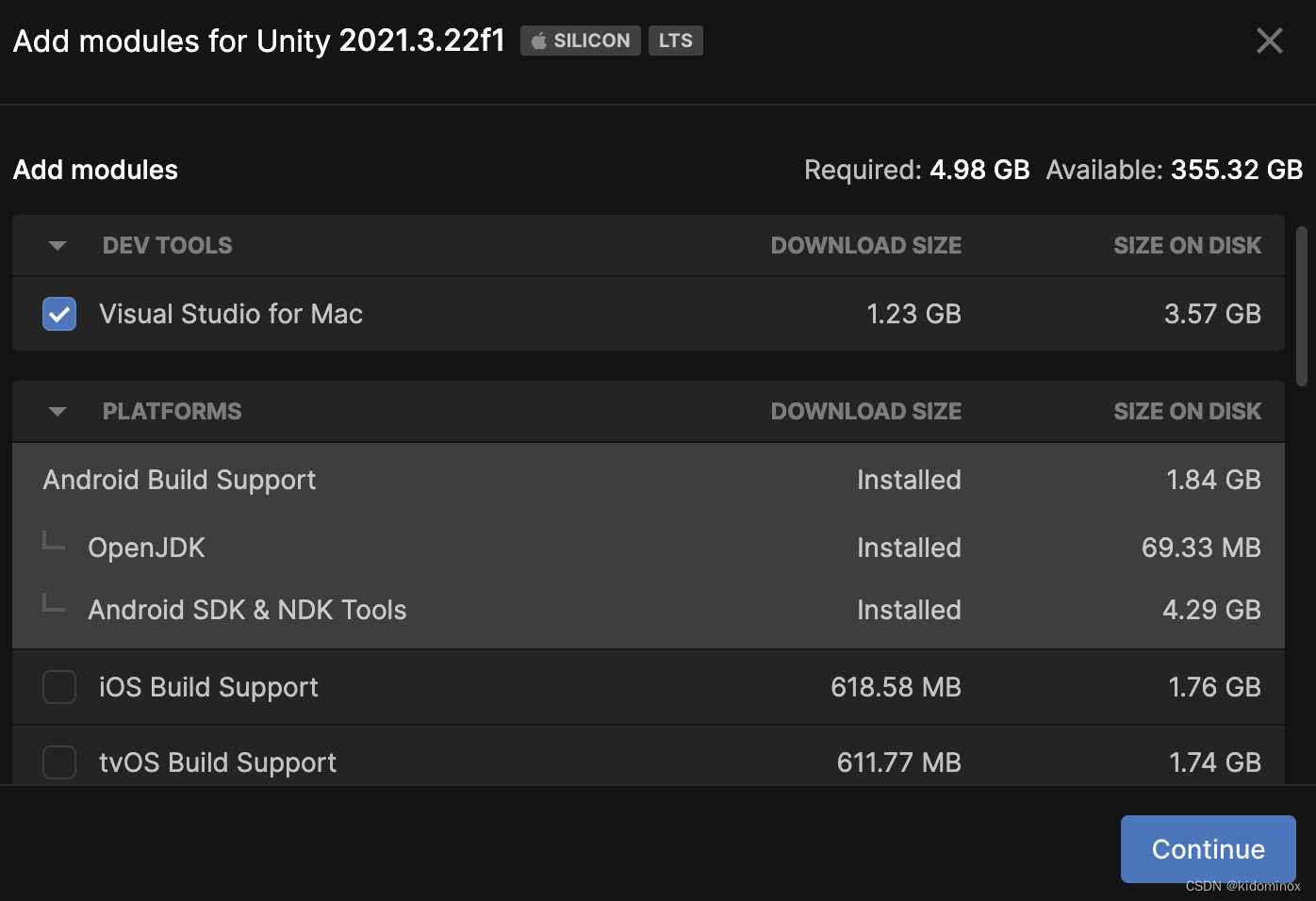Click SIZE ON DISK header in PLATFORMS
Screen dimensions: 1316x901
pos(1187,412)
